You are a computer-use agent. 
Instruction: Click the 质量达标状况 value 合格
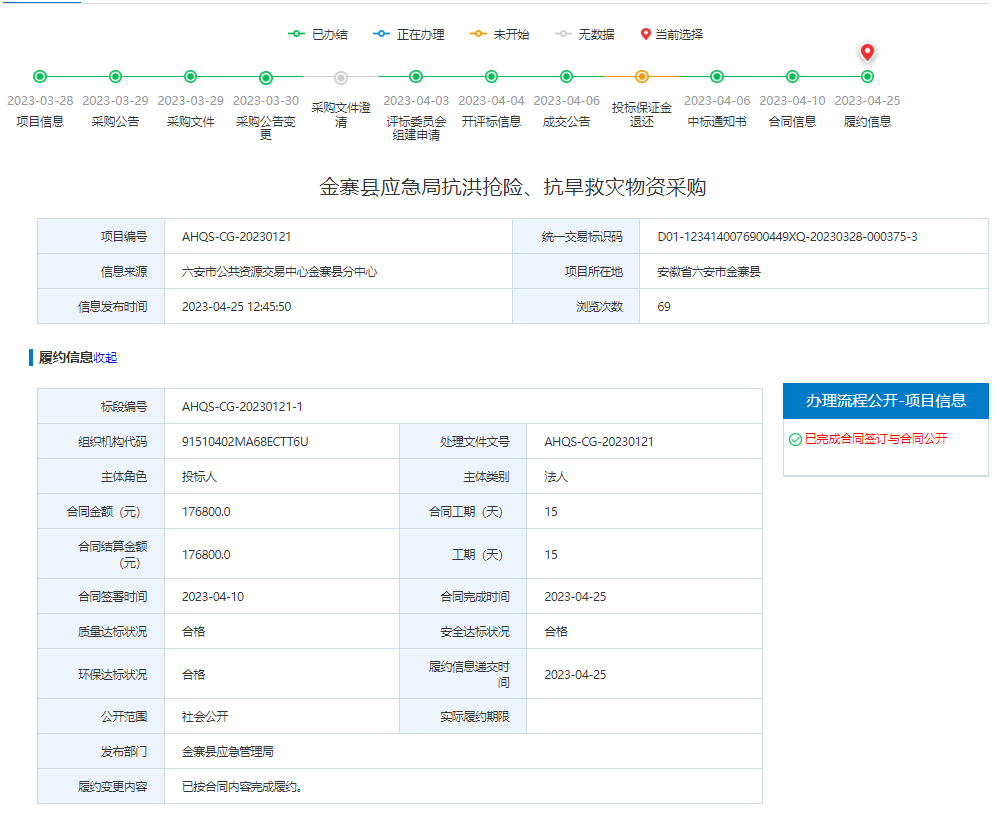pyautogui.click(x=193, y=632)
